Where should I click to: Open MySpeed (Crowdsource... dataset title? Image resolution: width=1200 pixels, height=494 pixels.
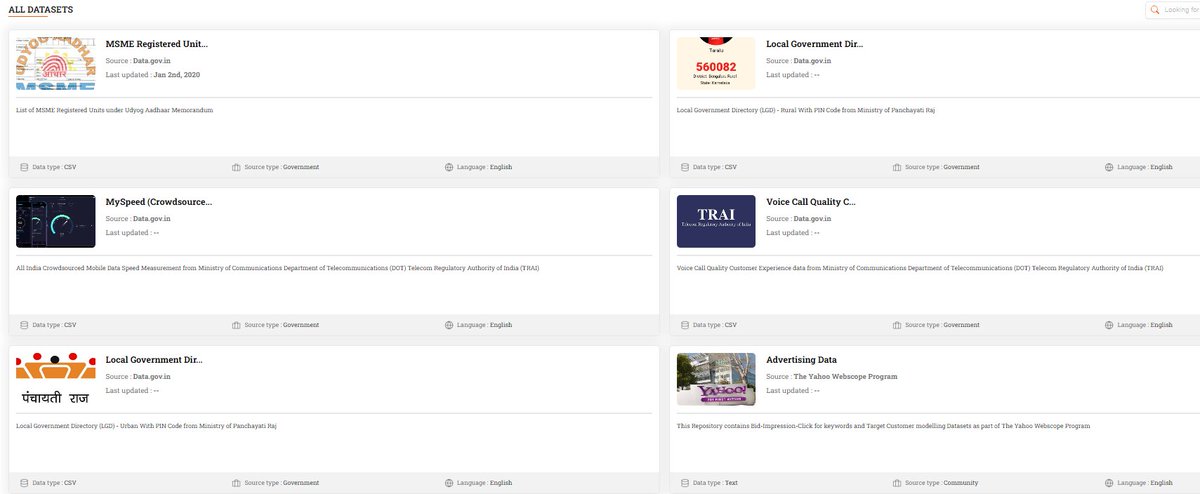pyautogui.click(x=159, y=202)
